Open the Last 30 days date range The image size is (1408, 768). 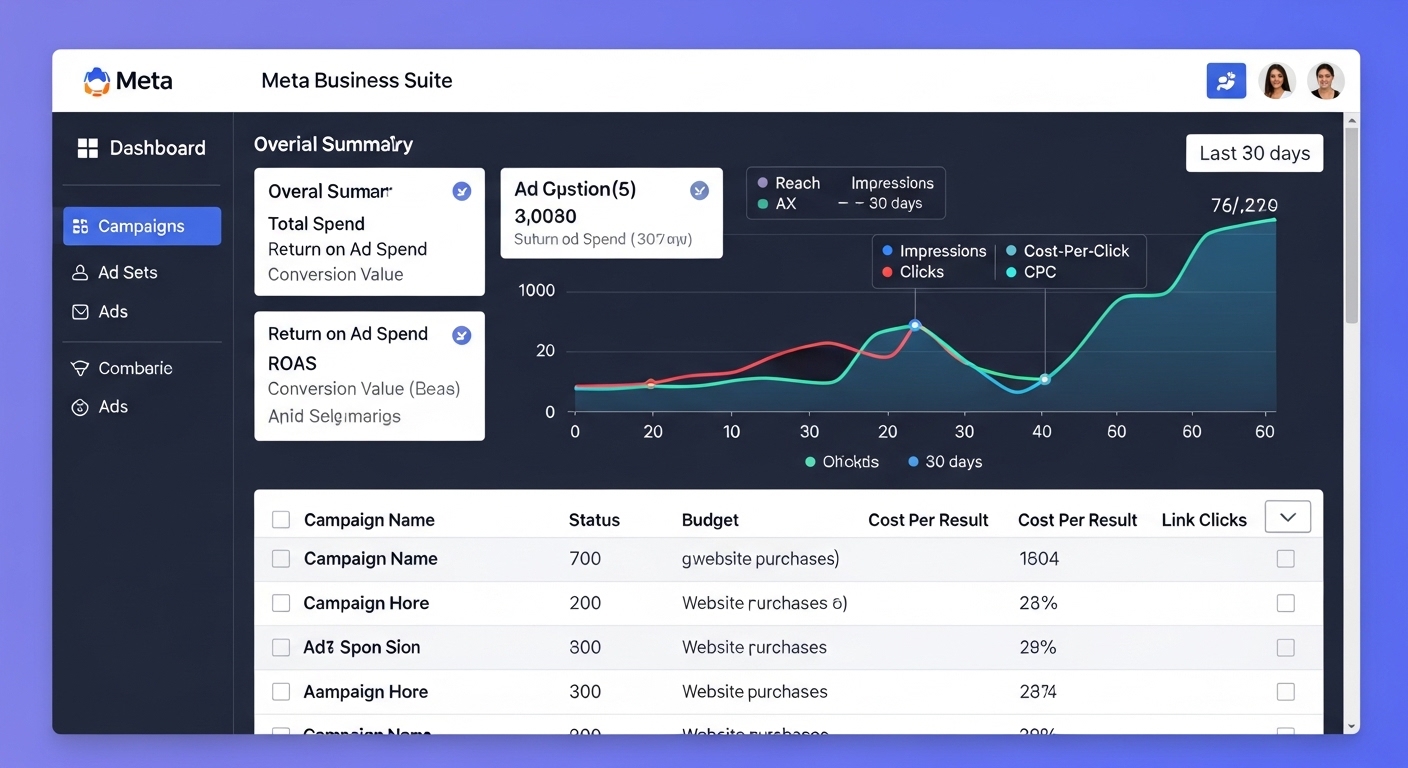point(1254,153)
